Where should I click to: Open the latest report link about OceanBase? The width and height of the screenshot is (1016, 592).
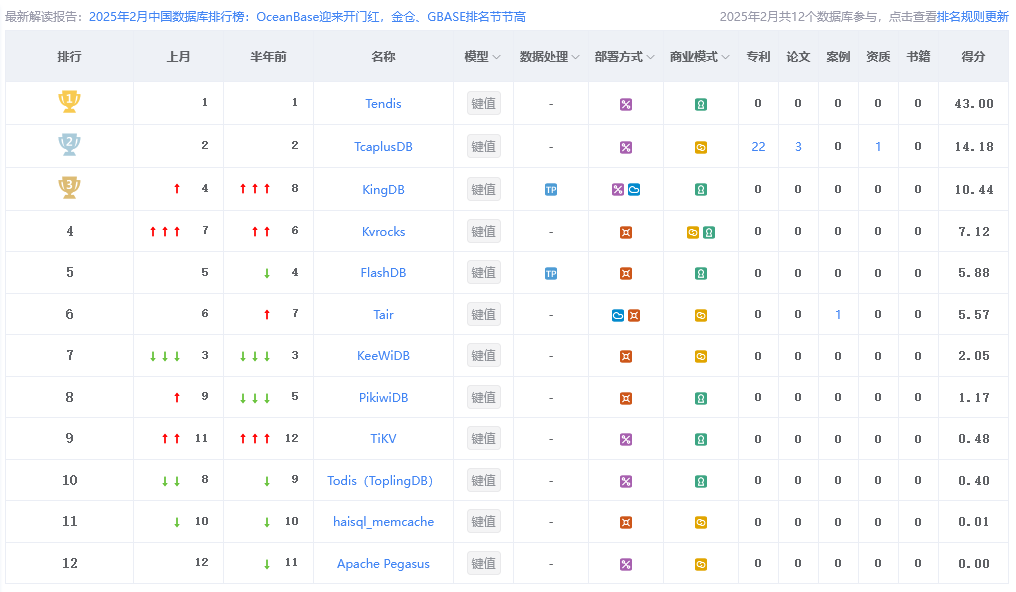pos(307,17)
